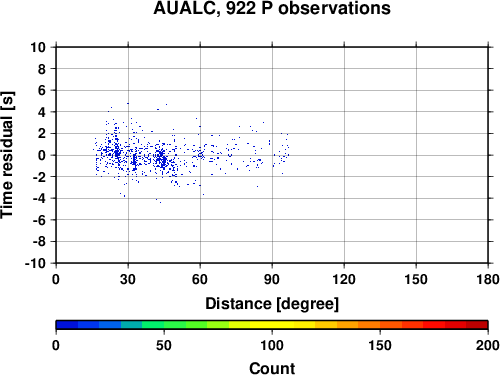Image resolution: width=500 pixels, height=375 pixels.
Task: Click y-axis tick label '-6'
Action: (39, 220)
